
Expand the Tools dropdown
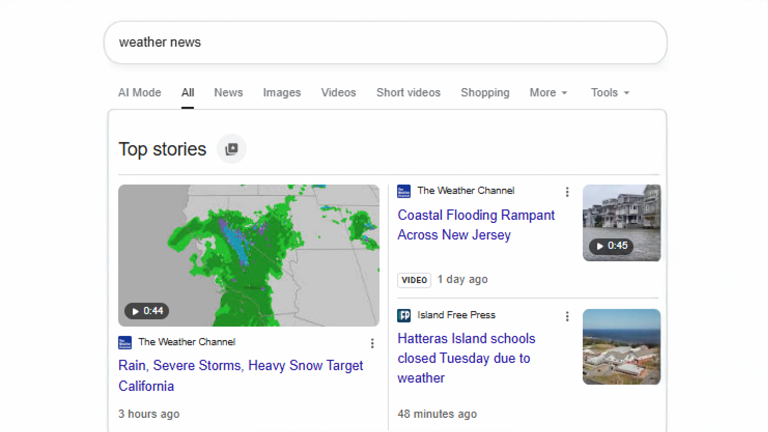(610, 93)
